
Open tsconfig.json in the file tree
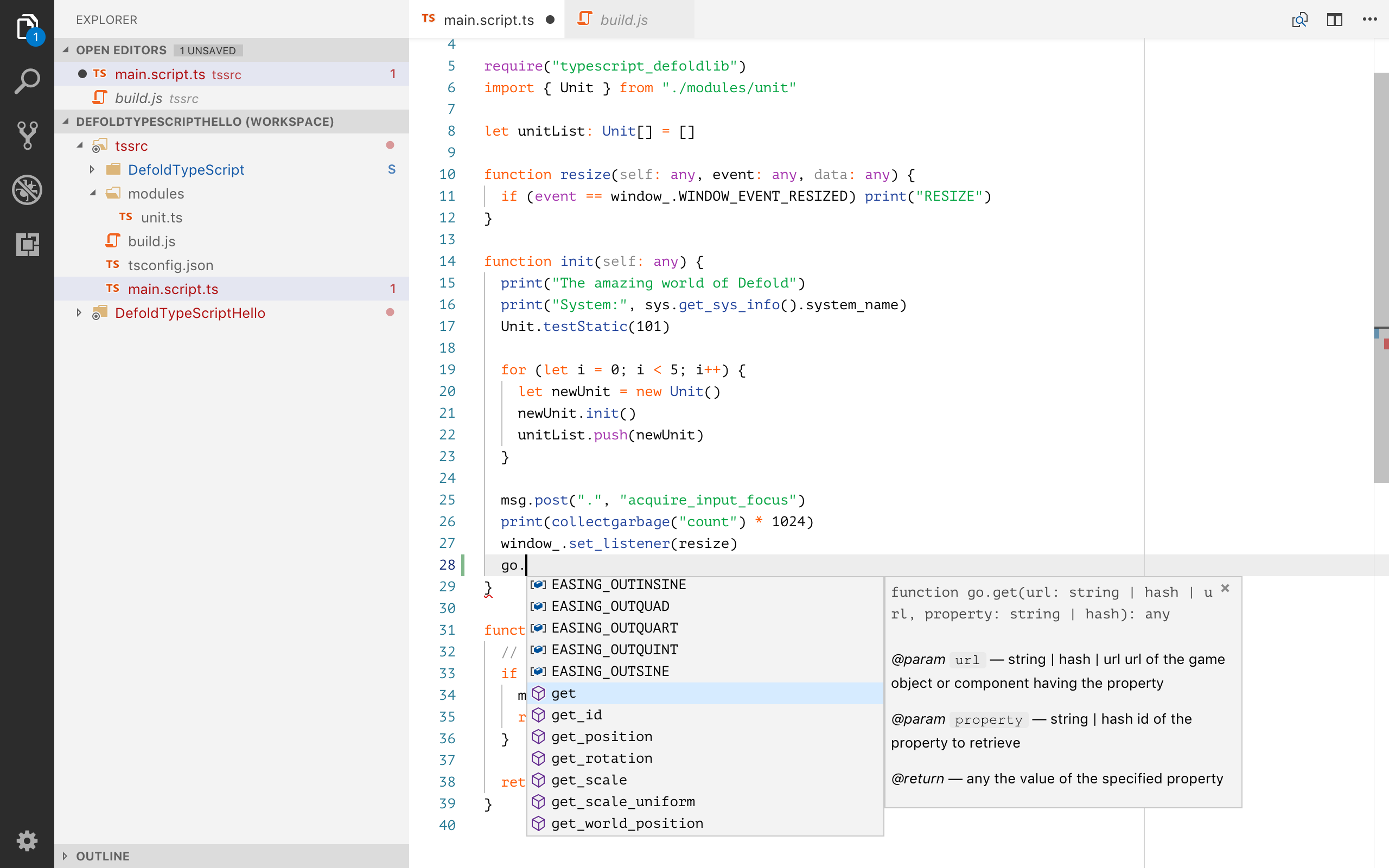click(232, 265)
